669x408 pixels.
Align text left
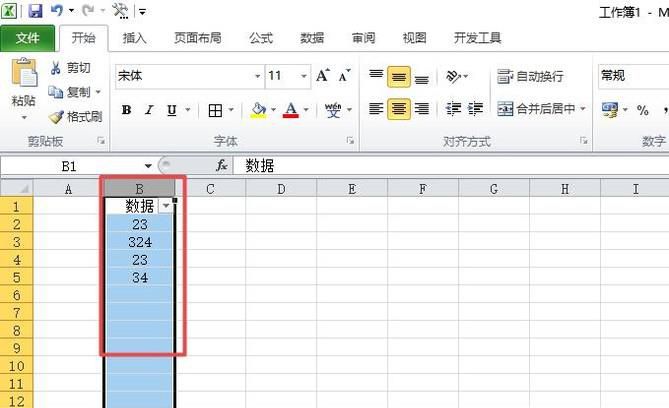376,109
